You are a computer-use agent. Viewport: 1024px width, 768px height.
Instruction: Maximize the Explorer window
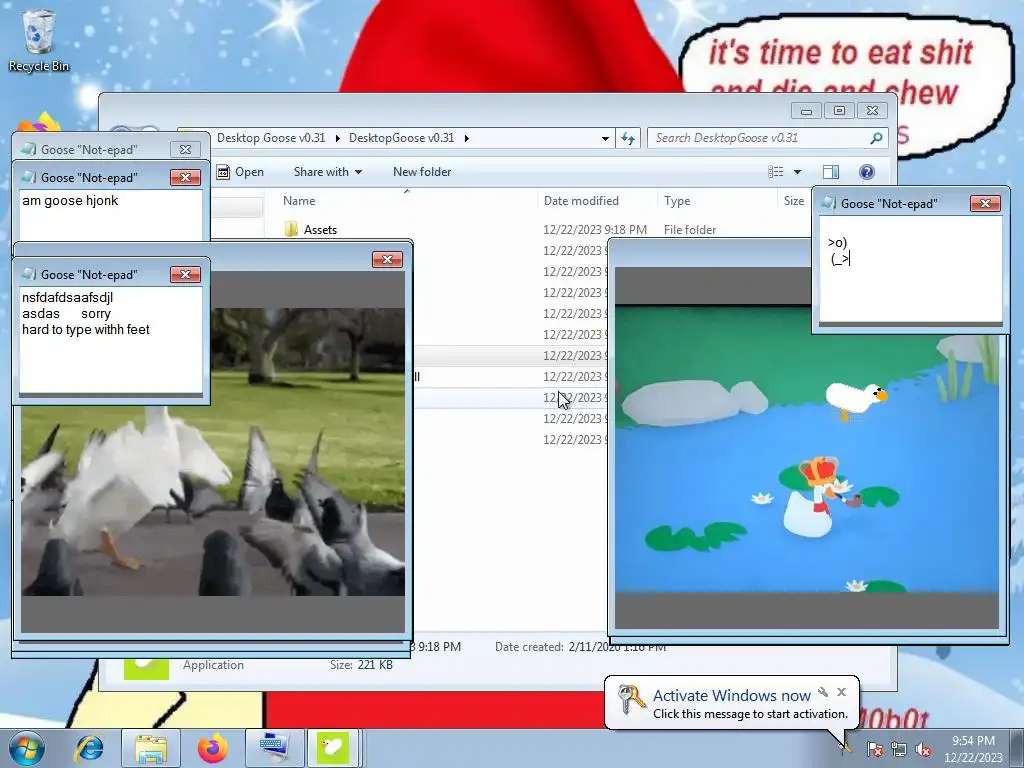click(839, 111)
